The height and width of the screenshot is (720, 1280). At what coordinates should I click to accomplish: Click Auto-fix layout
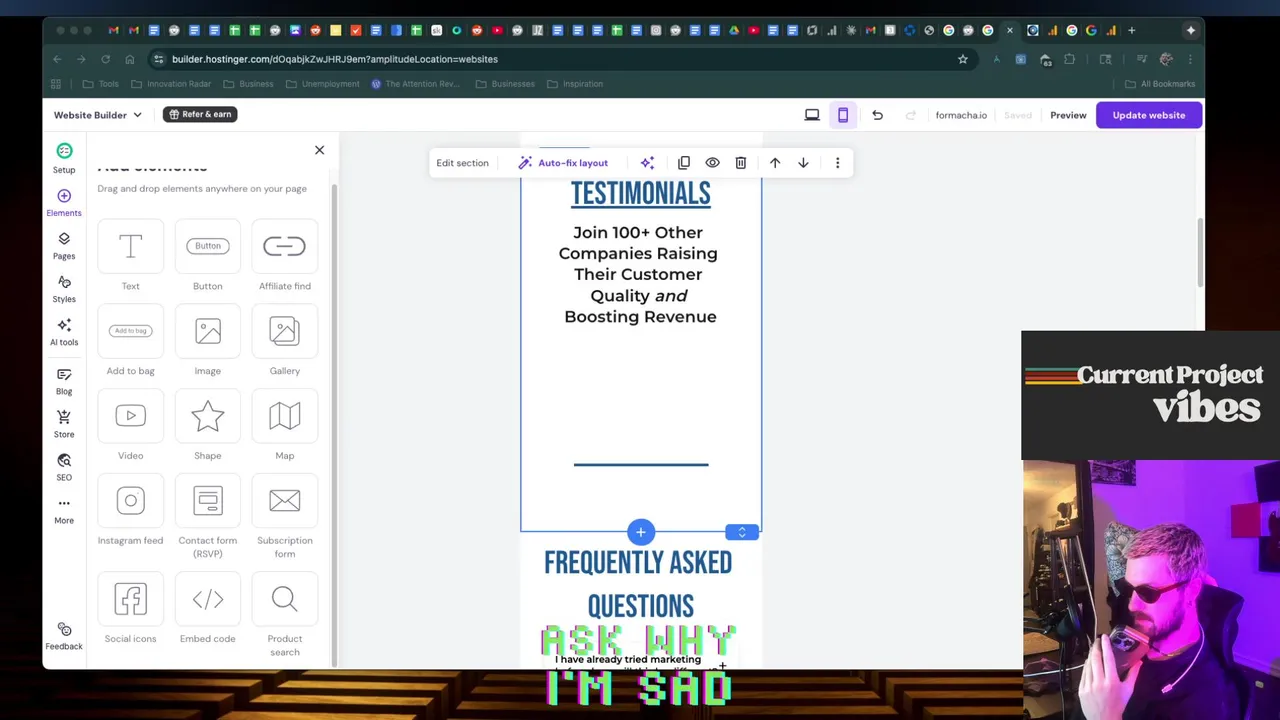(x=563, y=163)
